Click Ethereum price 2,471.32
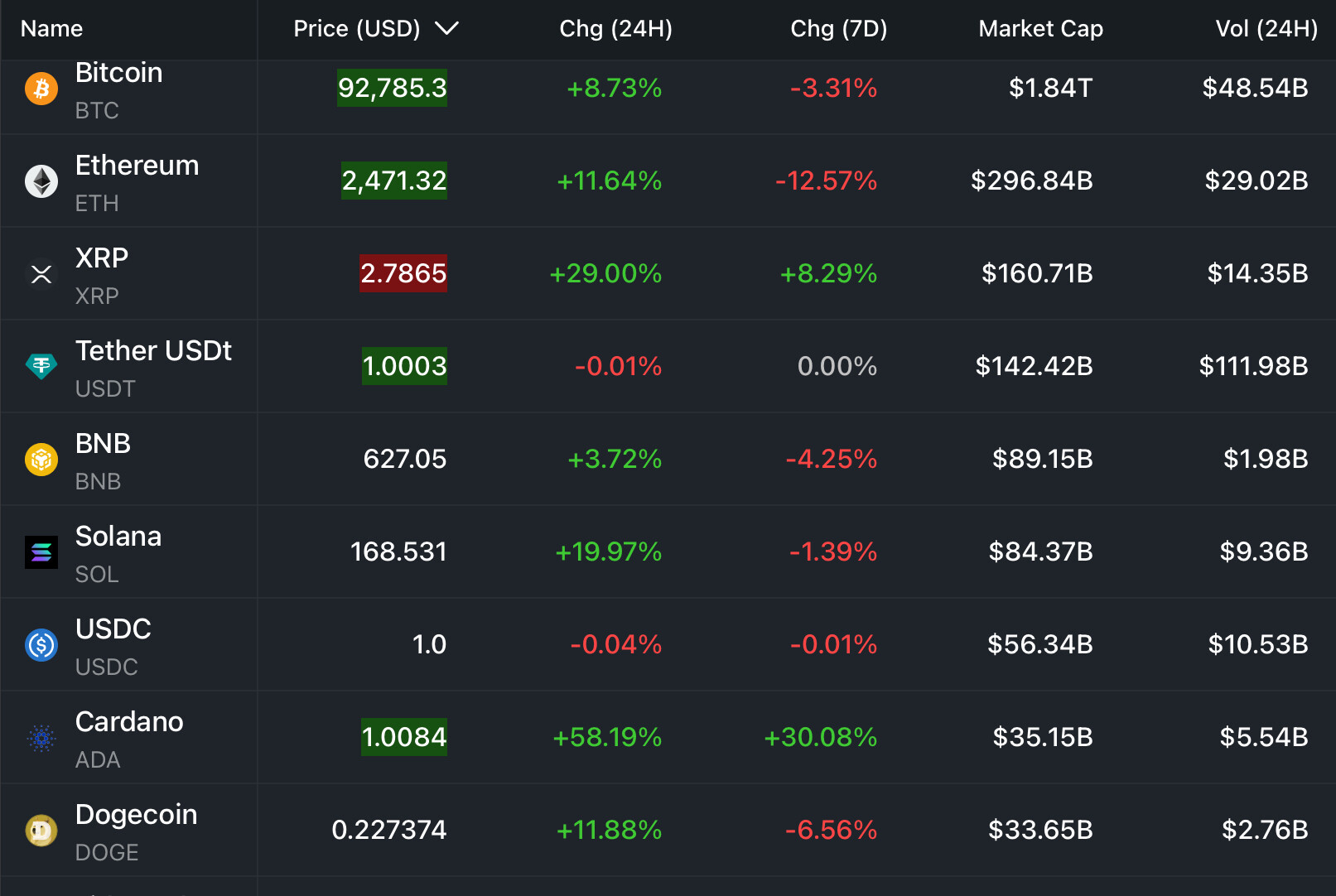 [x=394, y=181]
